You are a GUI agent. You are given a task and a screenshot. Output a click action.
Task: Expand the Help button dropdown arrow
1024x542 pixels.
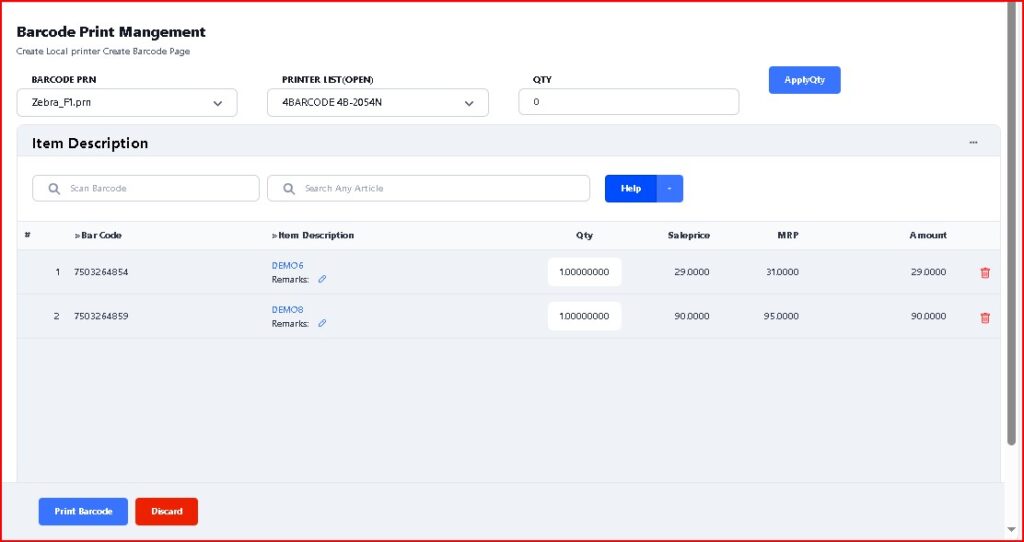coord(670,188)
